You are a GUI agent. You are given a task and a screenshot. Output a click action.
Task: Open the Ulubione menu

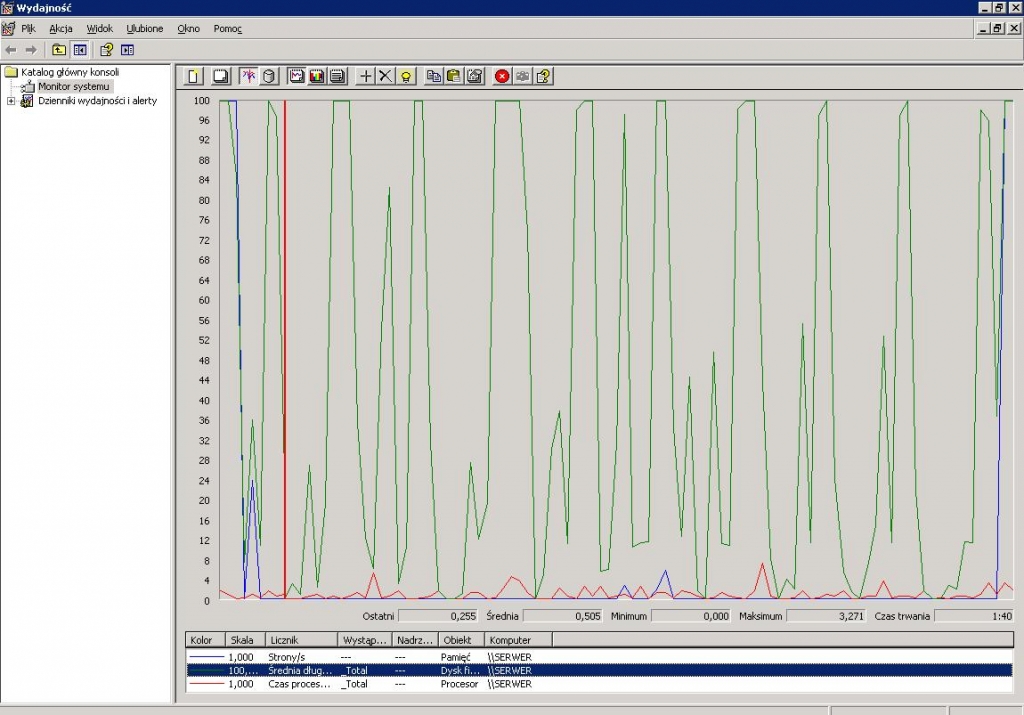[x=145, y=29]
